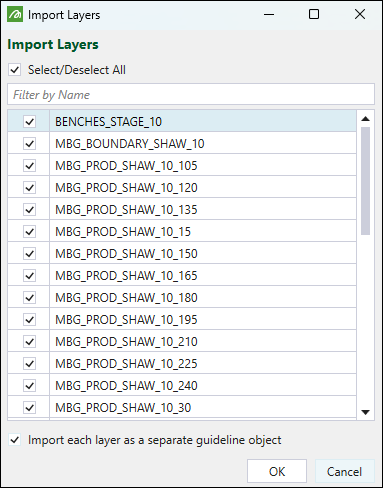Uncheck MBG_PROD_SHAW_10_105 checkbox
This screenshot has height=489, width=383.
coord(30,166)
